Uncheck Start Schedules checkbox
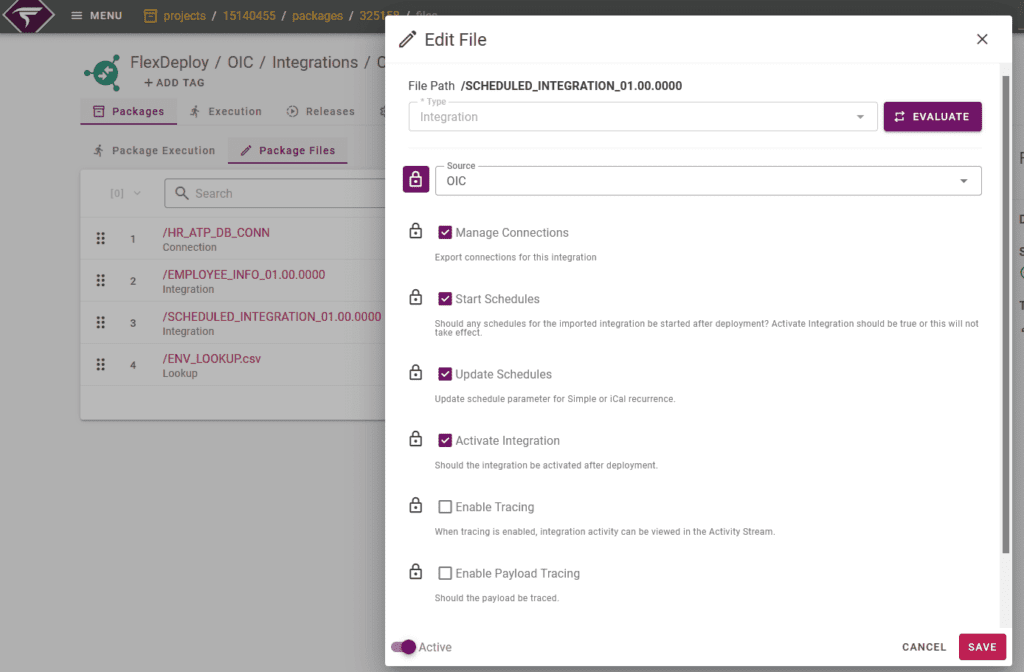Viewport: 1024px width, 672px height. pos(445,298)
